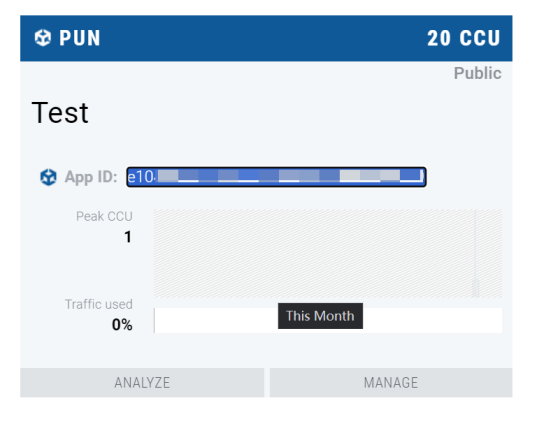Click the Public status label

[x=478, y=73]
